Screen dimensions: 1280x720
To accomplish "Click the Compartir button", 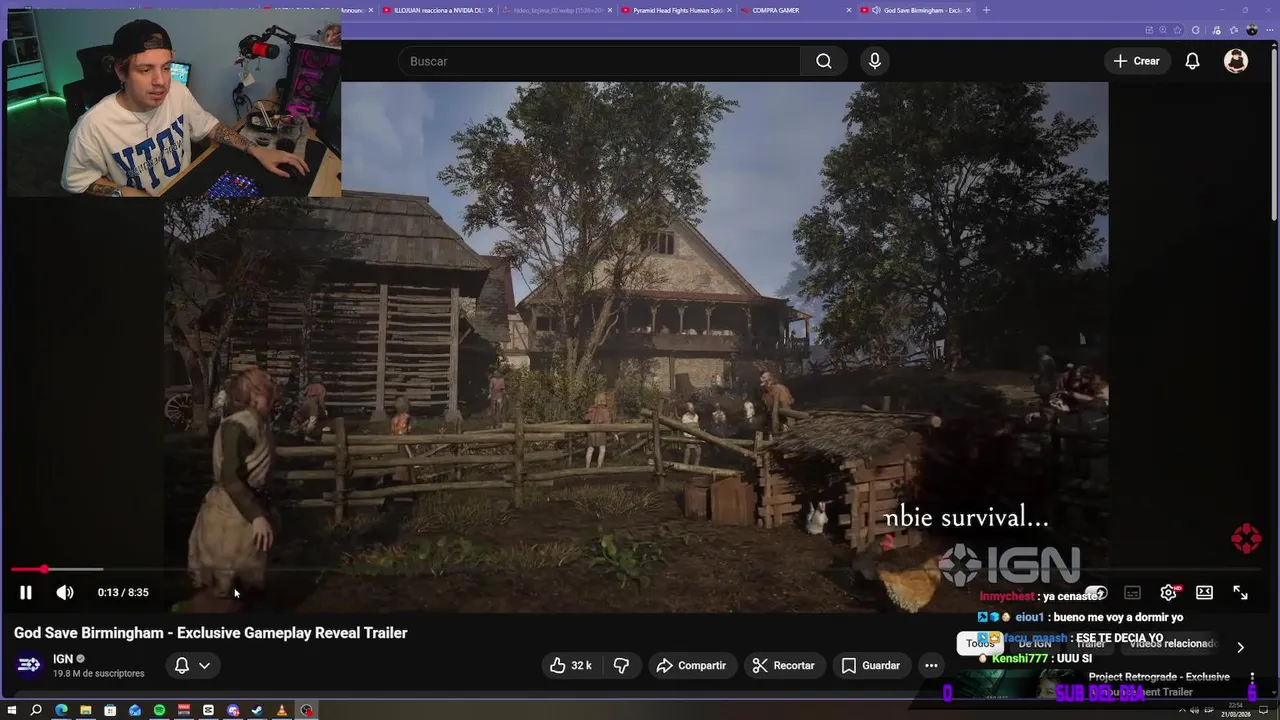I will pyautogui.click(x=691, y=665).
